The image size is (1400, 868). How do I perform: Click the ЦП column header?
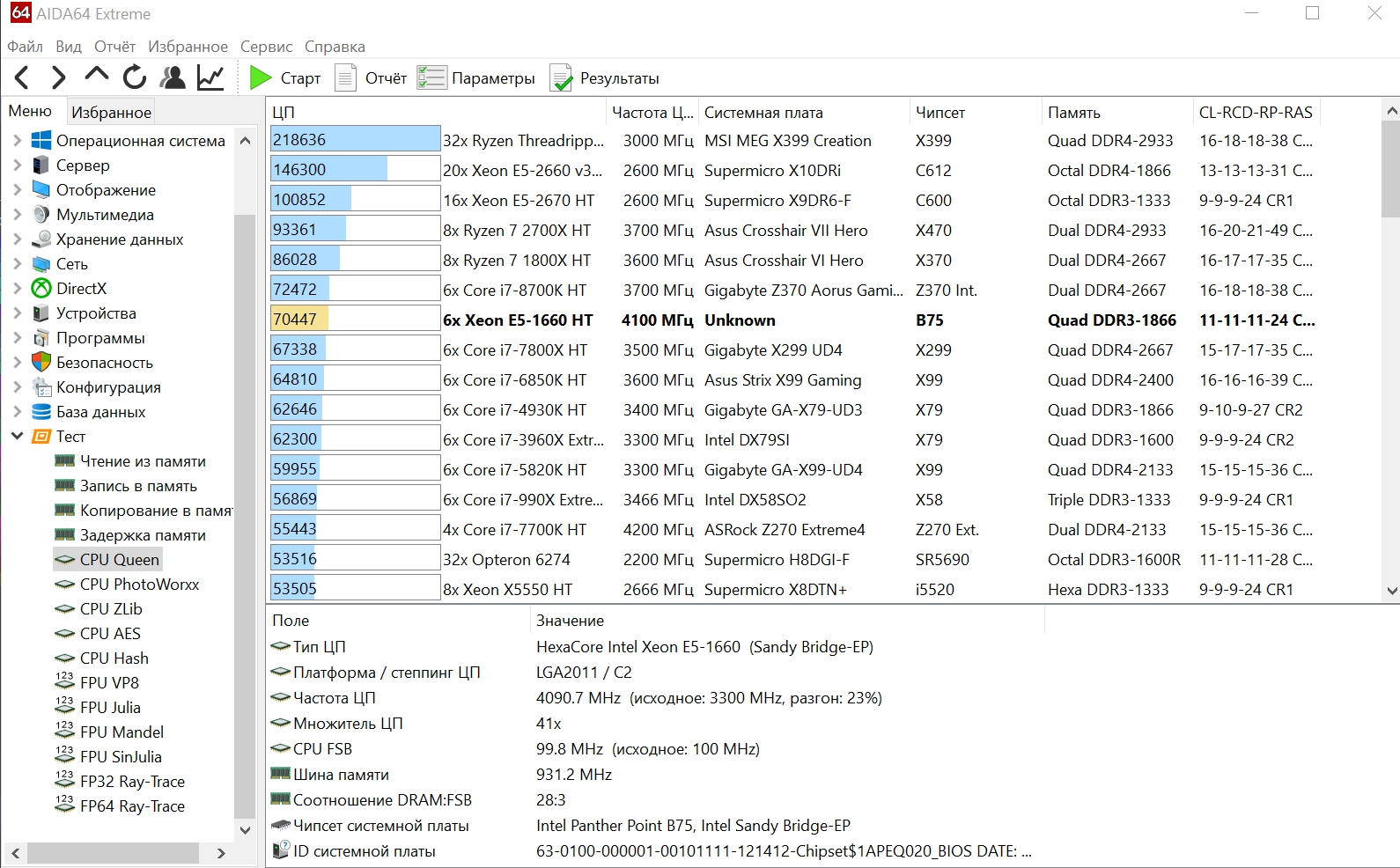coord(437,113)
